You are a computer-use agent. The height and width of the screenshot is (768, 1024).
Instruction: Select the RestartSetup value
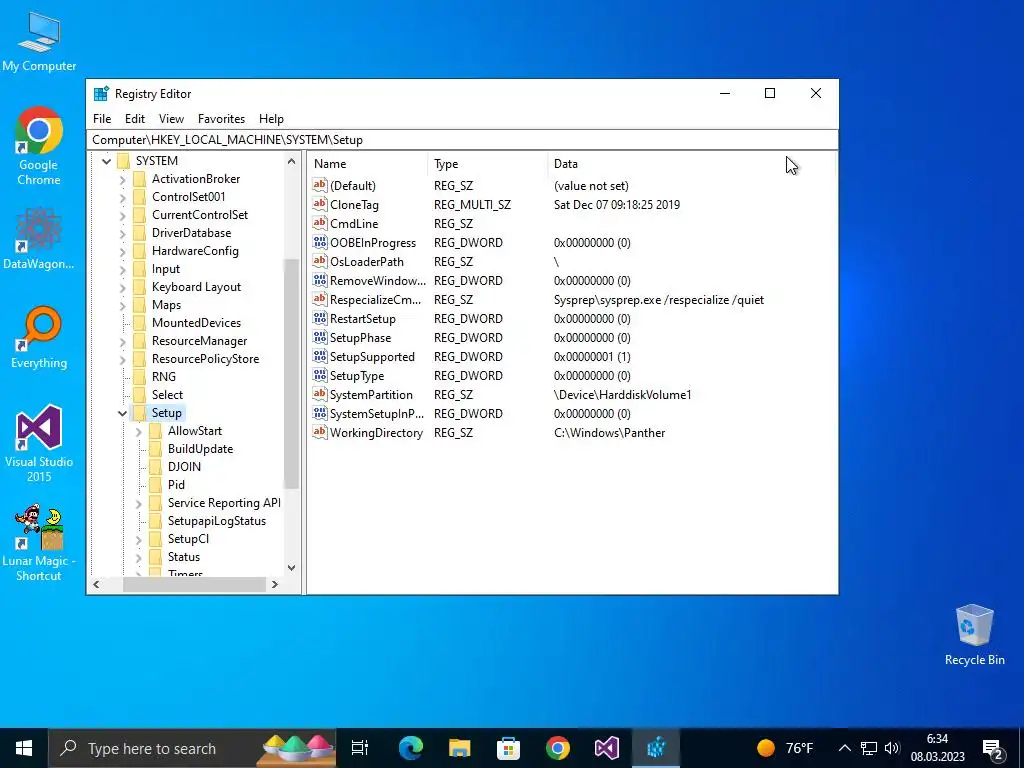coord(362,319)
